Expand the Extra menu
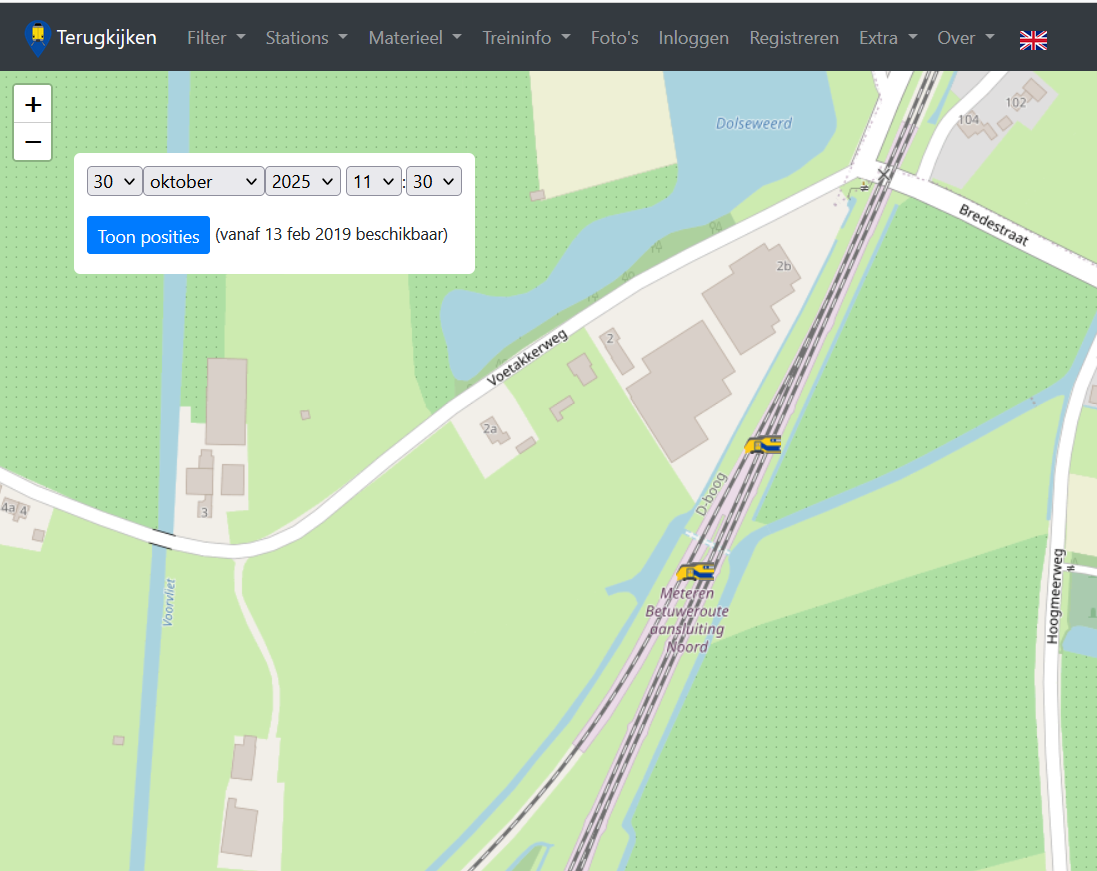The width and height of the screenshot is (1097, 871). (x=888, y=38)
